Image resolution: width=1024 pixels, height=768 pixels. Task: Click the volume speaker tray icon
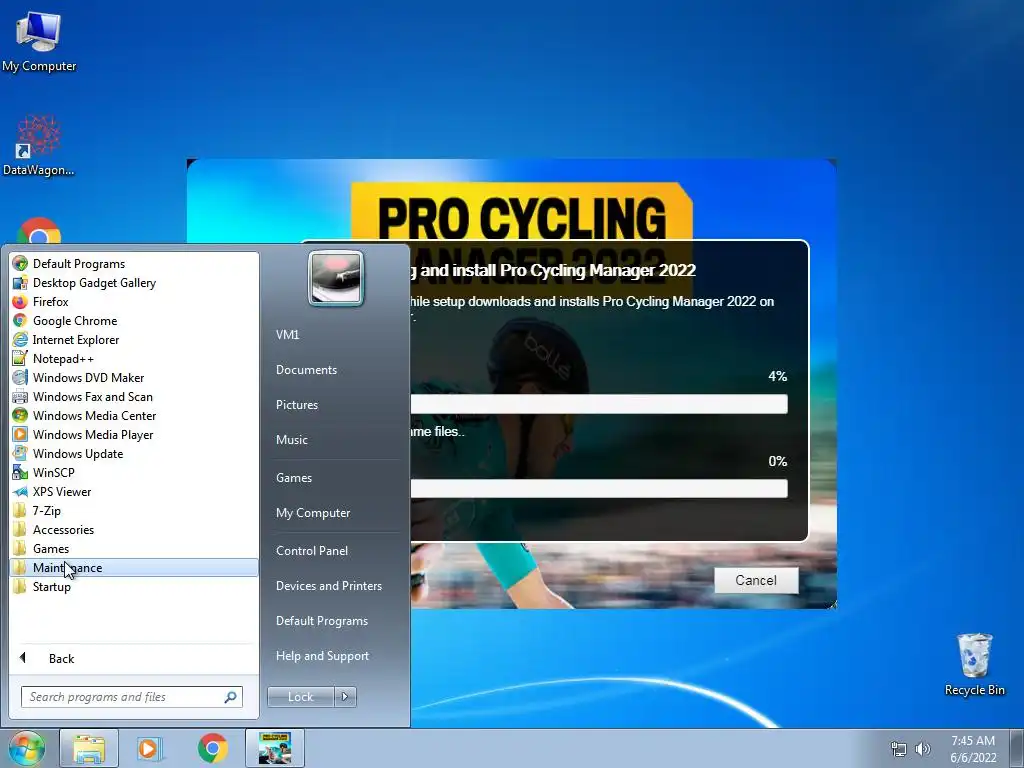pyautogui.click(x=922, y=749)
